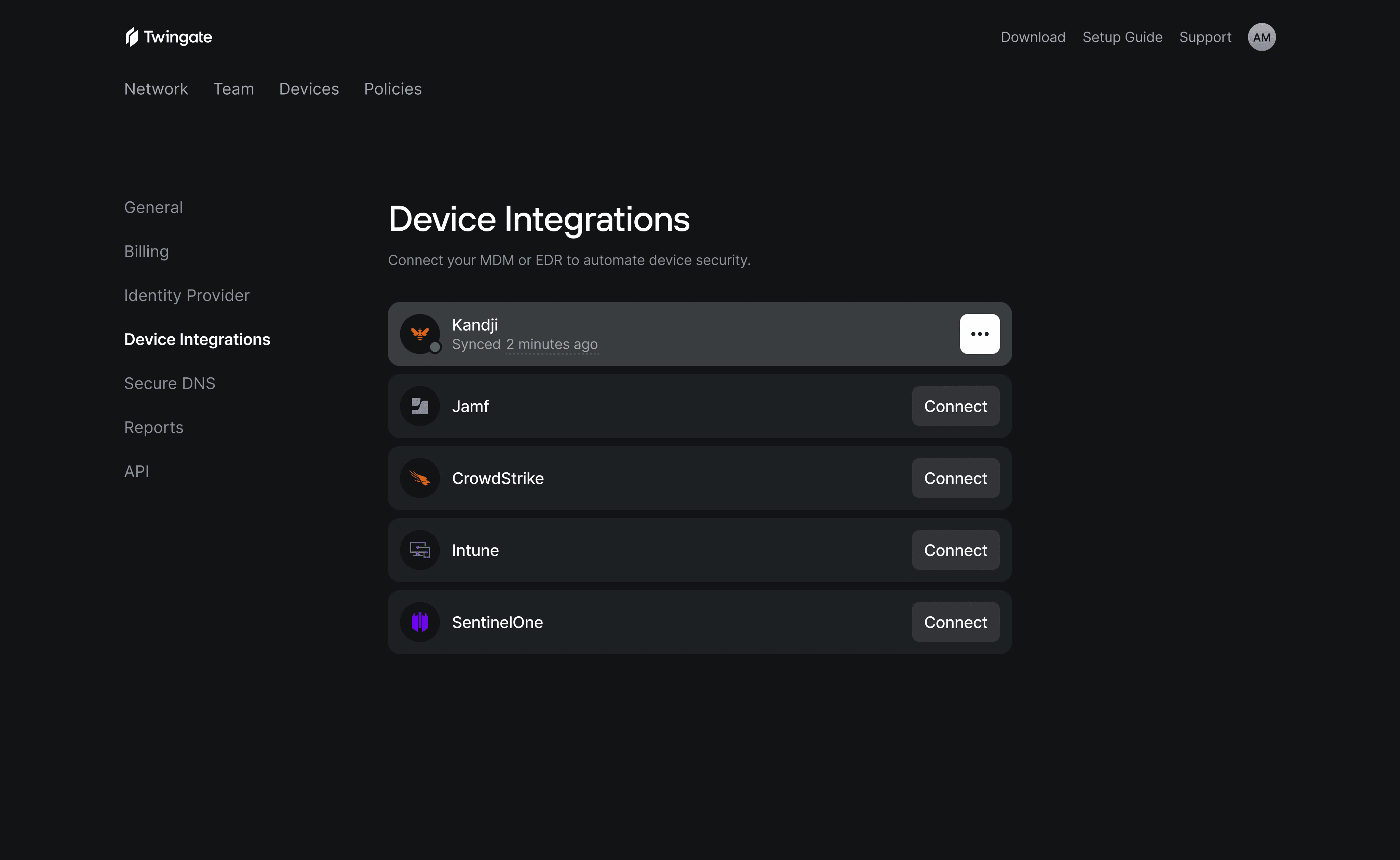
Task: Click the Kandji bee icon
Action: coord(420,334)
